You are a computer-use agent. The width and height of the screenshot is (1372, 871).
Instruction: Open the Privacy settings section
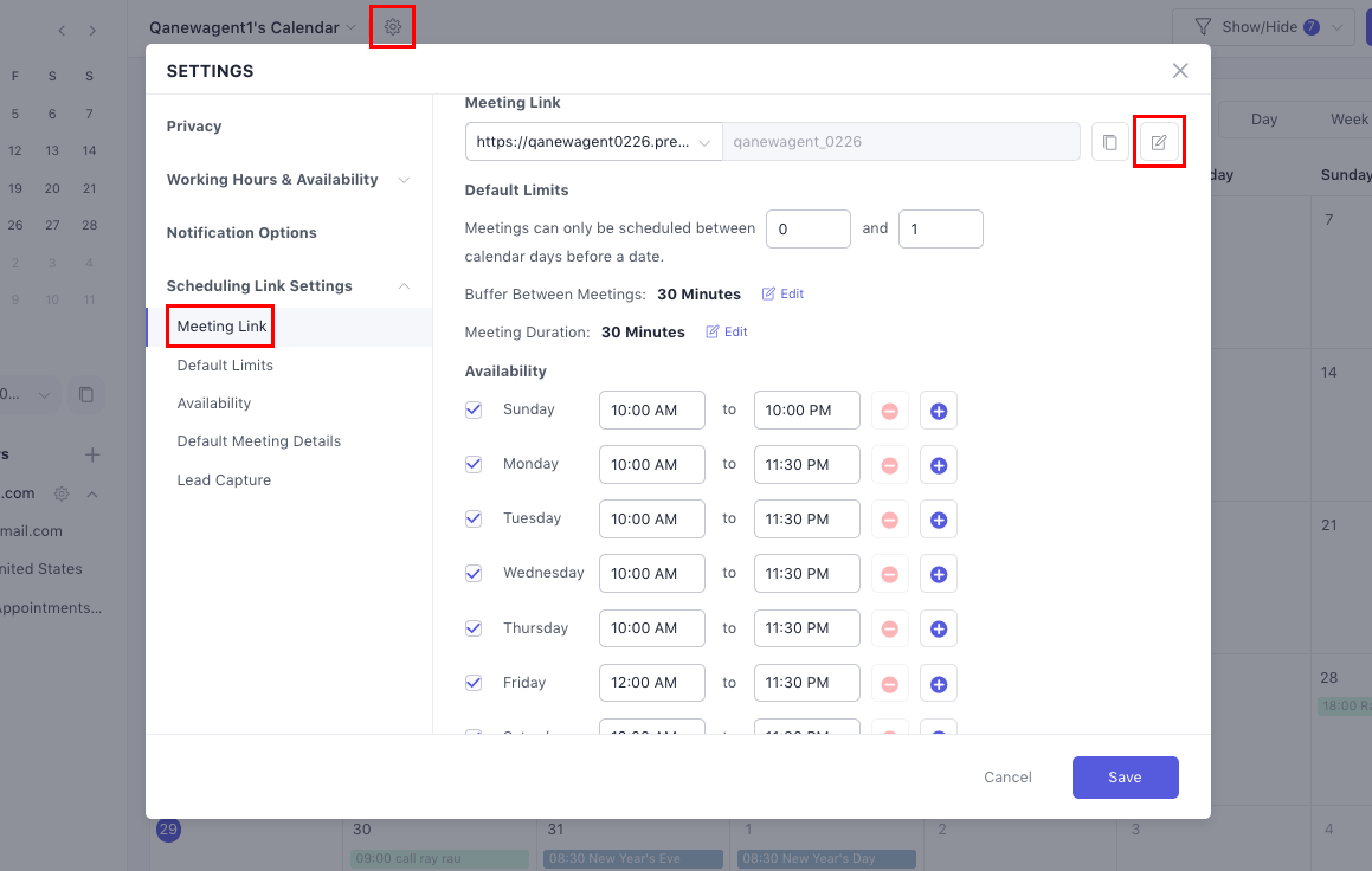point(194,126)
